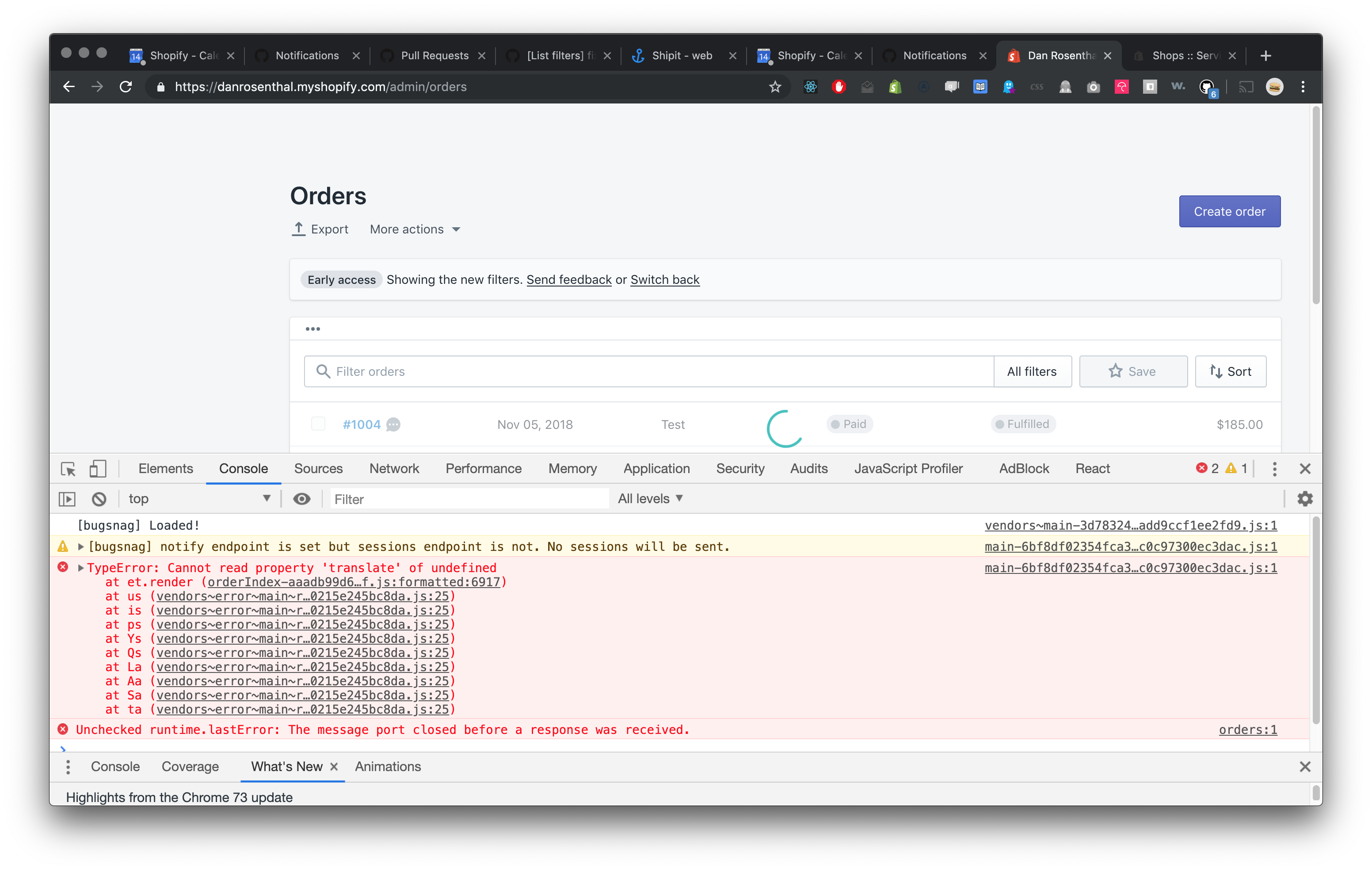Click the Shopify extension icon in the toolbar
The width and height of the screenshot is (1372, 871).
pos(895,87)
